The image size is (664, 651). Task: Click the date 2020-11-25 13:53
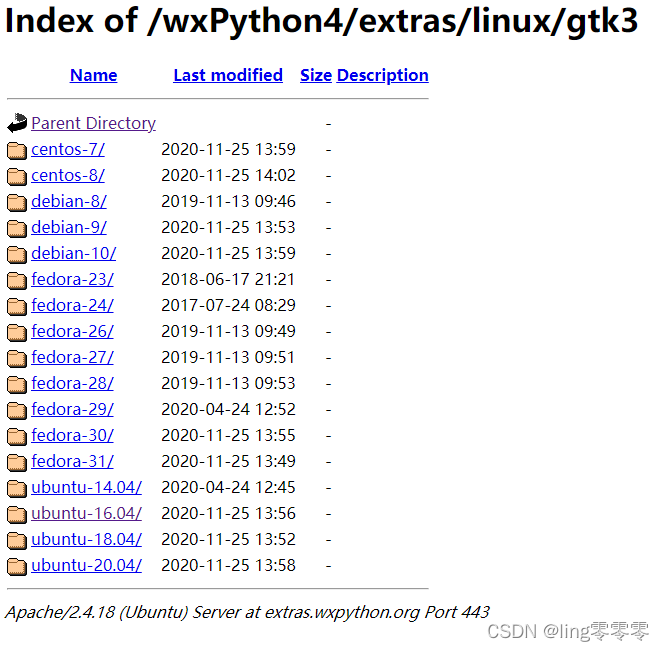228,227
